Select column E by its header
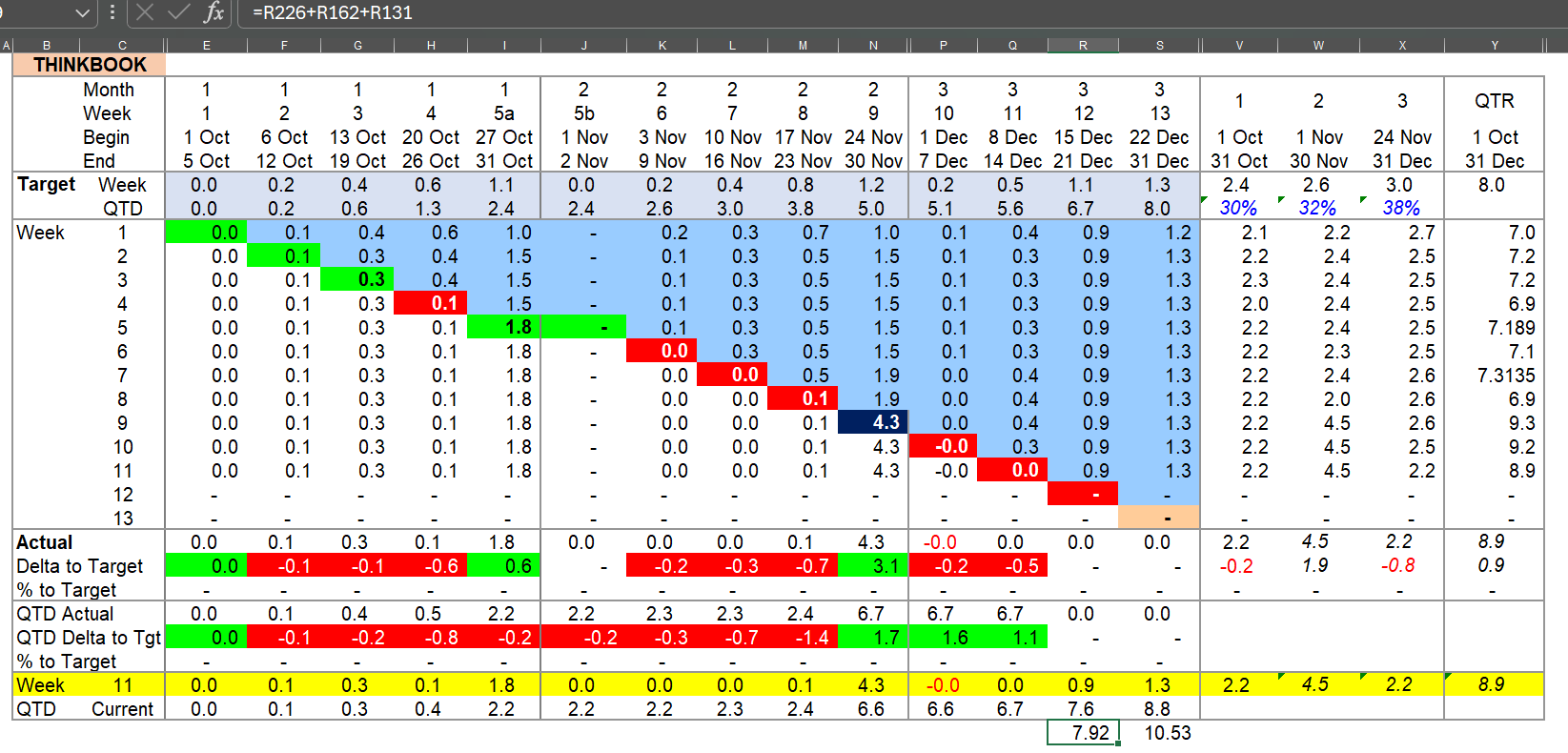The width and height of the screenshot is (1568, 753). coord(206,45)
